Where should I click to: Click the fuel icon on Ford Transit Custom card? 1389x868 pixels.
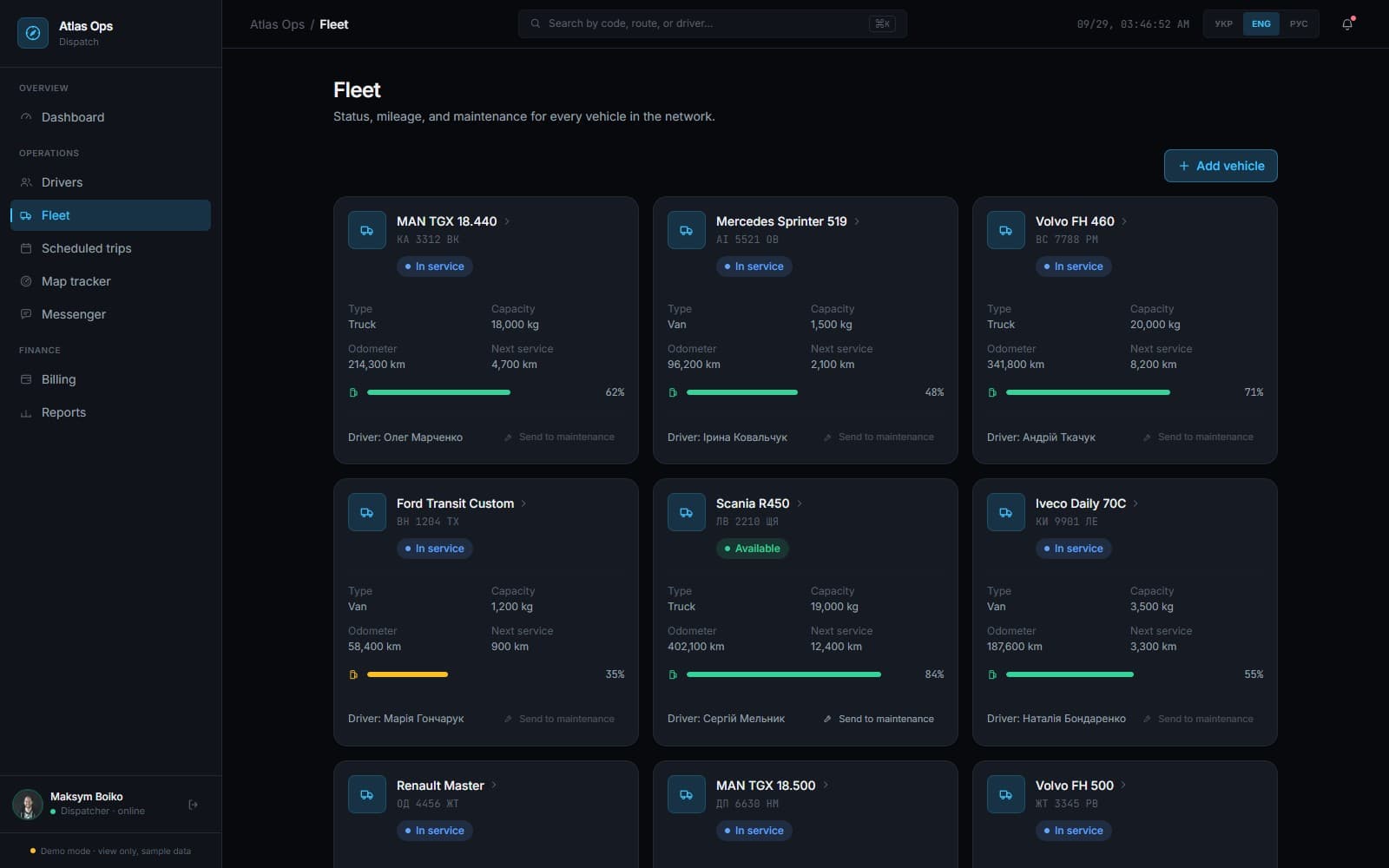[x=353, y=674]
